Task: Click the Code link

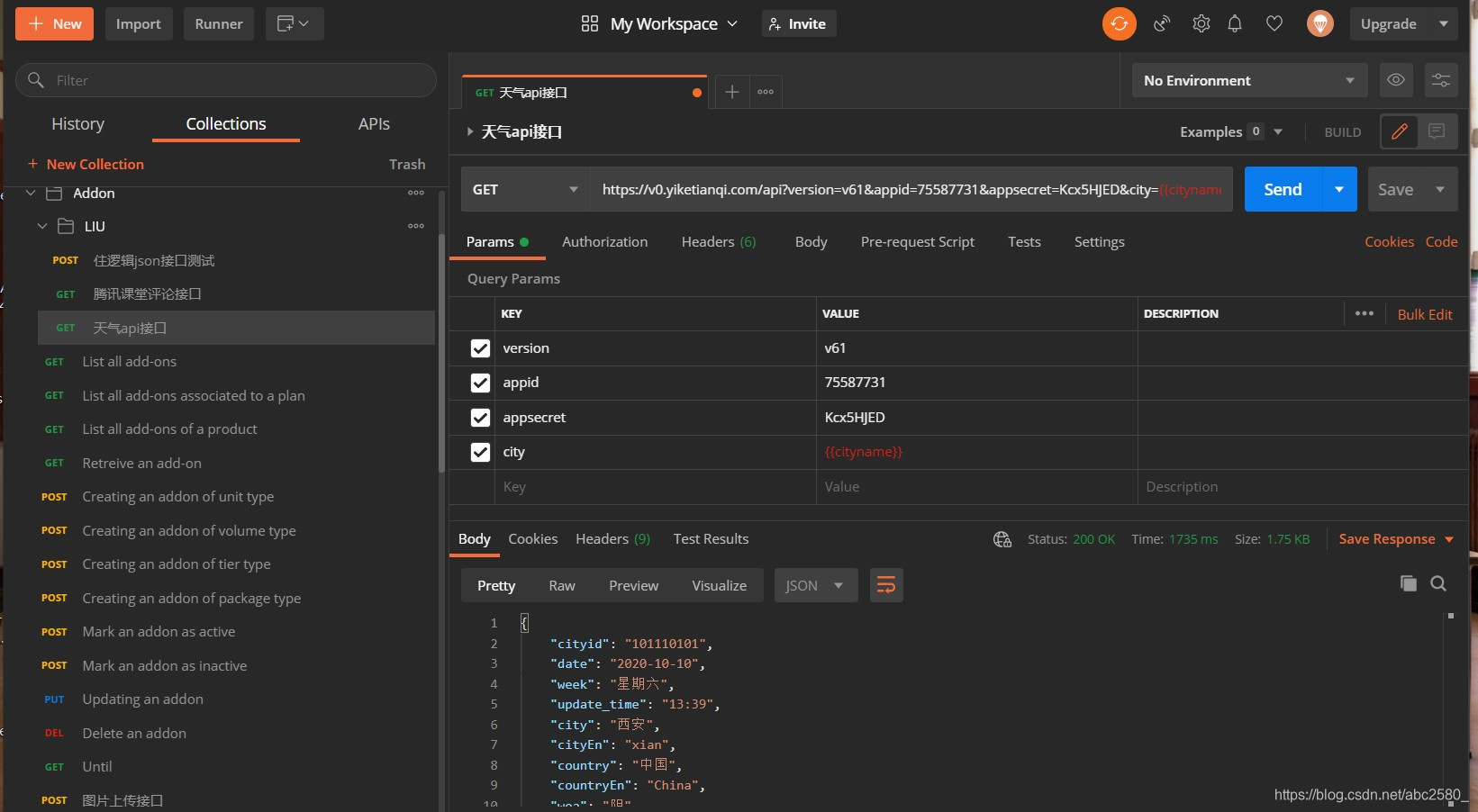Action: coord(1441,242)
